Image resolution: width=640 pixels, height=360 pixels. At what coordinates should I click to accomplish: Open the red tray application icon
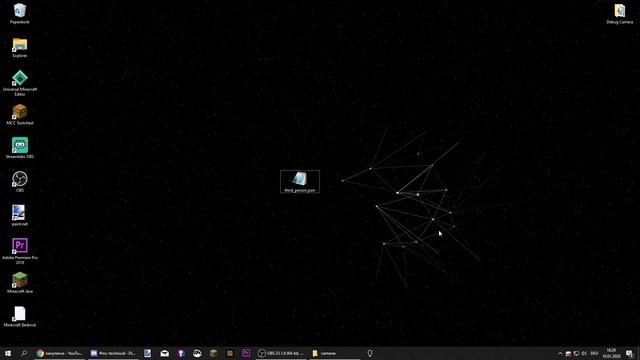568,353
